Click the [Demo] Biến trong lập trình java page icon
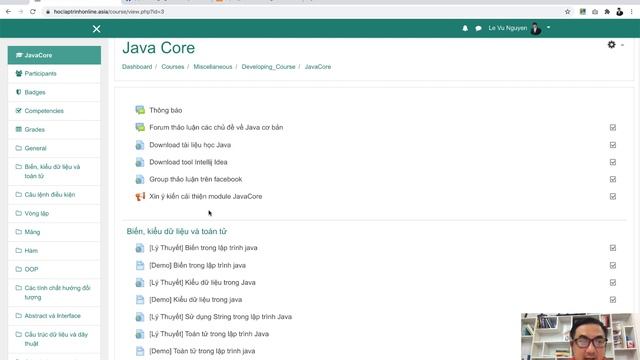 pyautogui.click(x=140, y=265)
